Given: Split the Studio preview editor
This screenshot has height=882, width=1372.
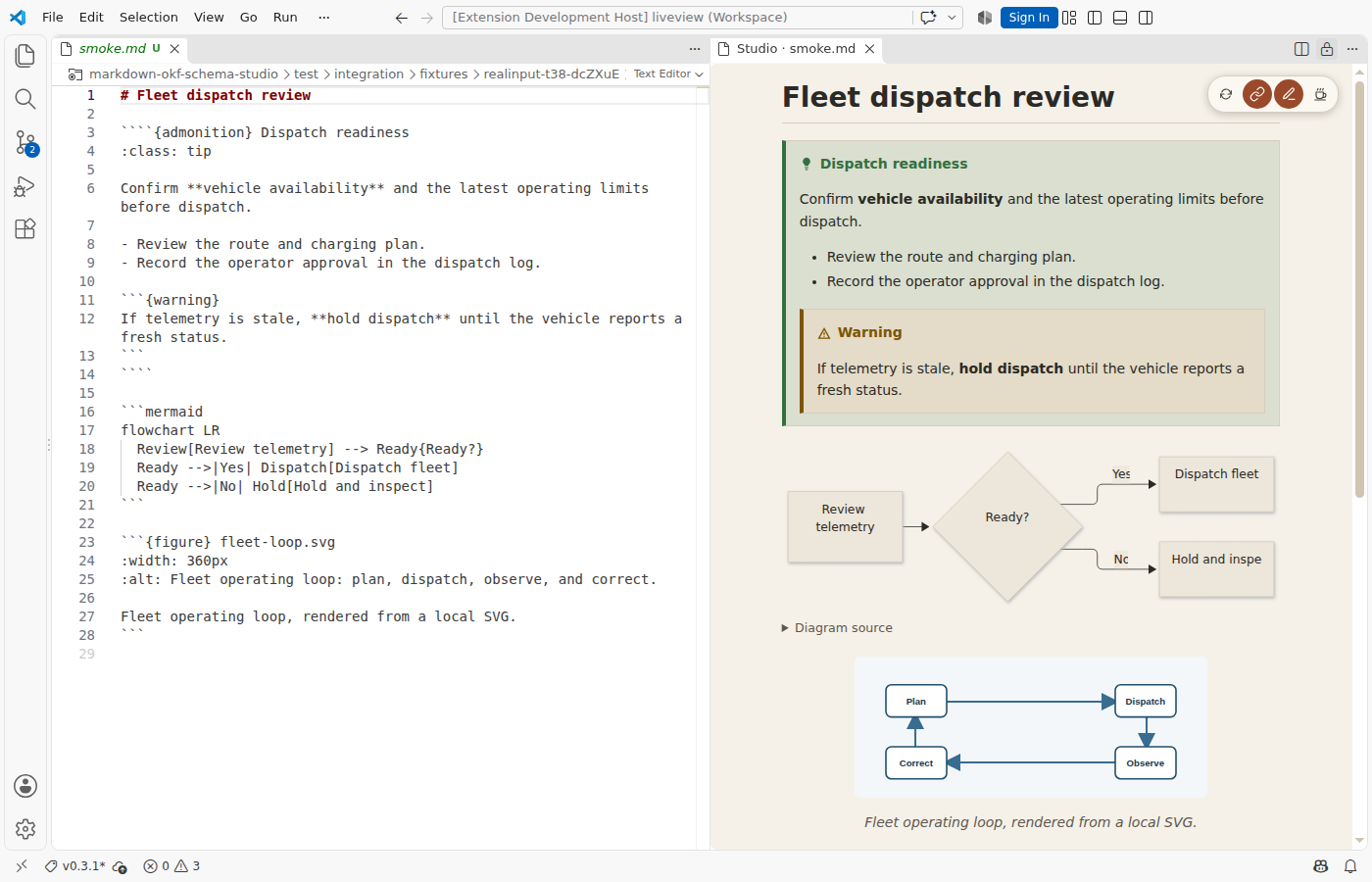Looking at the screenshot, I should coord(1301,49).
